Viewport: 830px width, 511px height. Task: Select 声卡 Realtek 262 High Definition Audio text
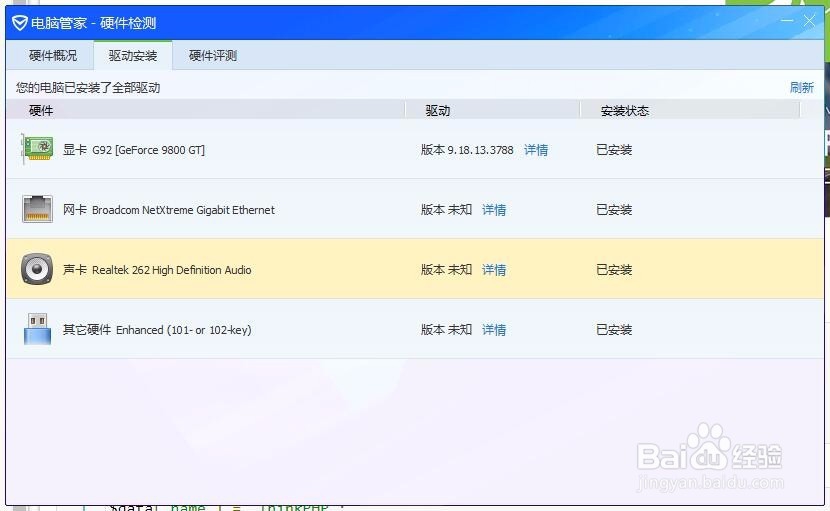tap(157, 270)
